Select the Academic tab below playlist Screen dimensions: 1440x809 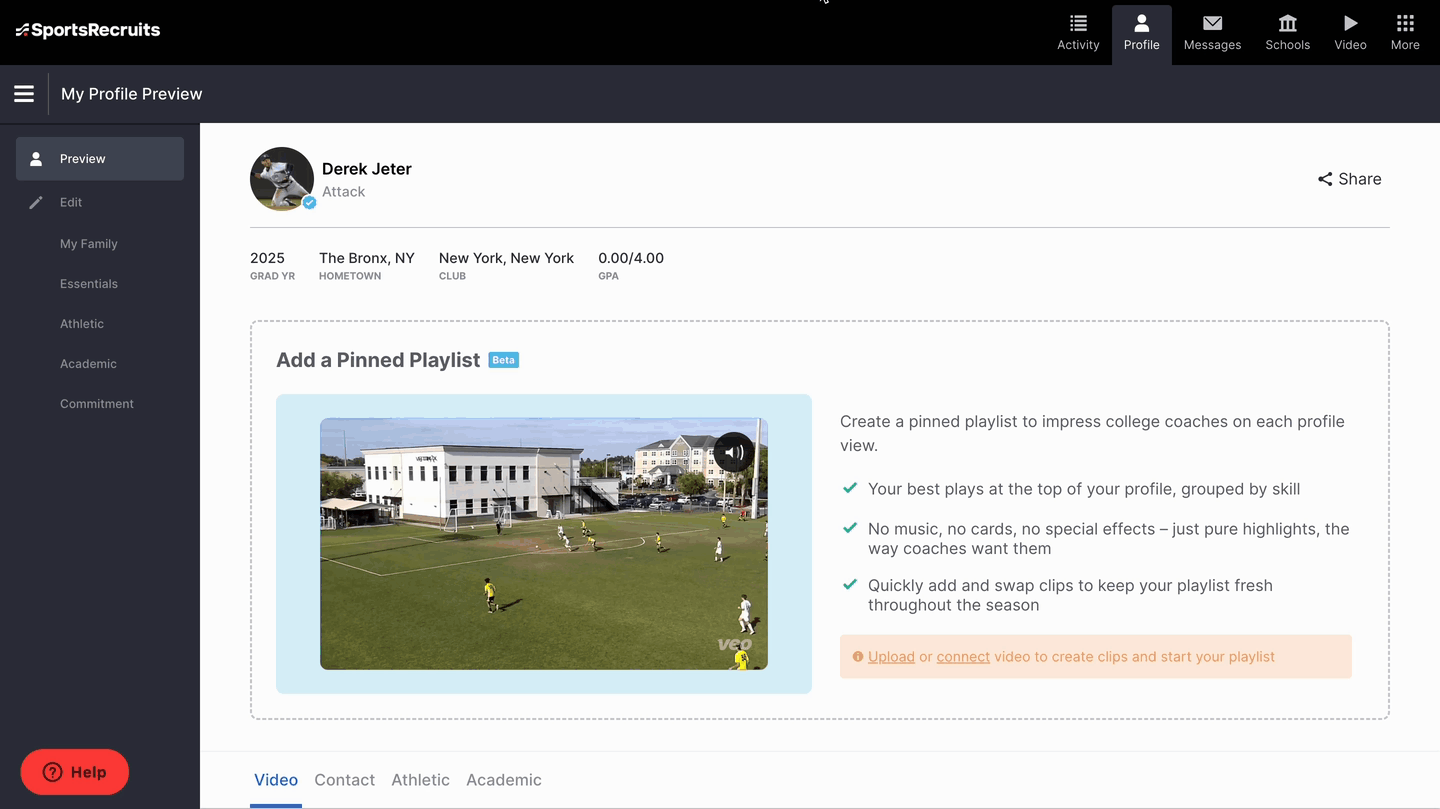point(503,780)
